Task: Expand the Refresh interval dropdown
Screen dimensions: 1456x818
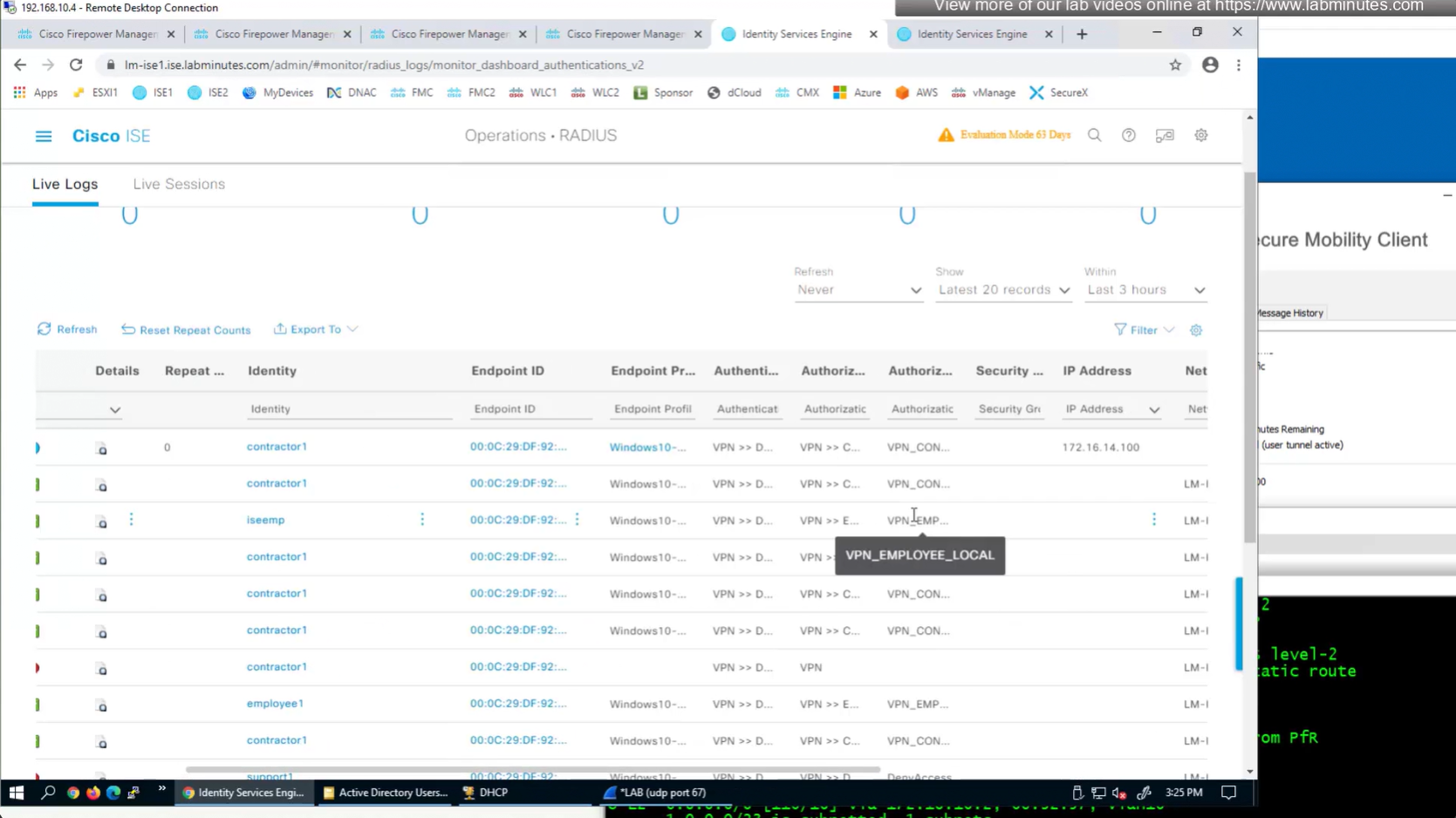Action: (x=858, y=290)
